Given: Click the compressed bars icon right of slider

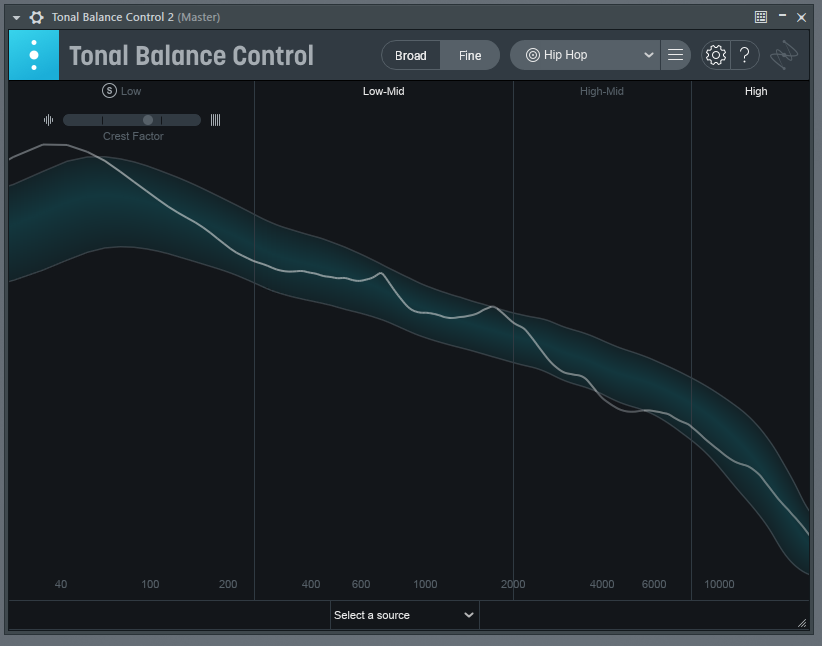Looking at the screenshot, I should (x=215, y=120).
